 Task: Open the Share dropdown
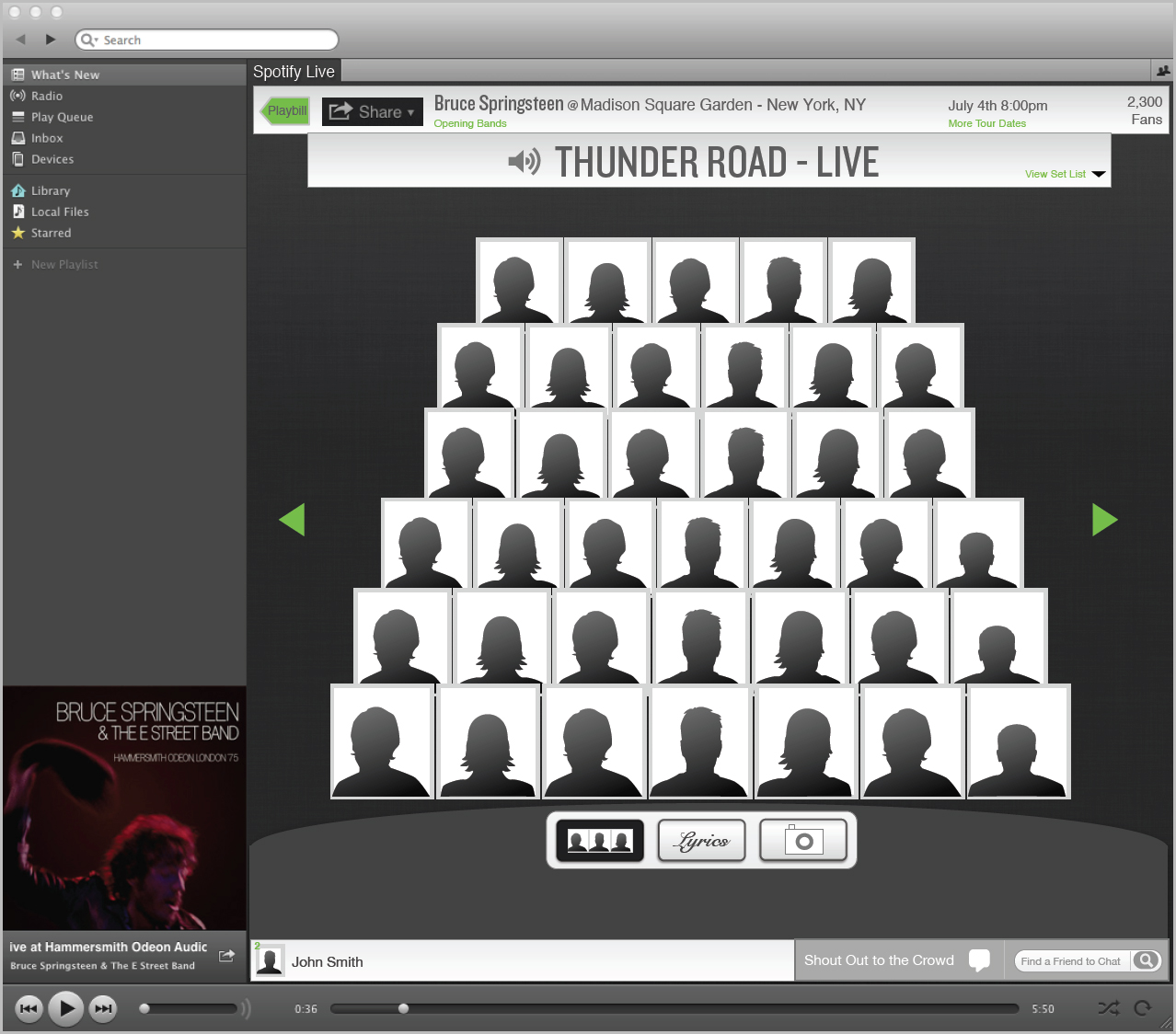(x=373, y=111)
